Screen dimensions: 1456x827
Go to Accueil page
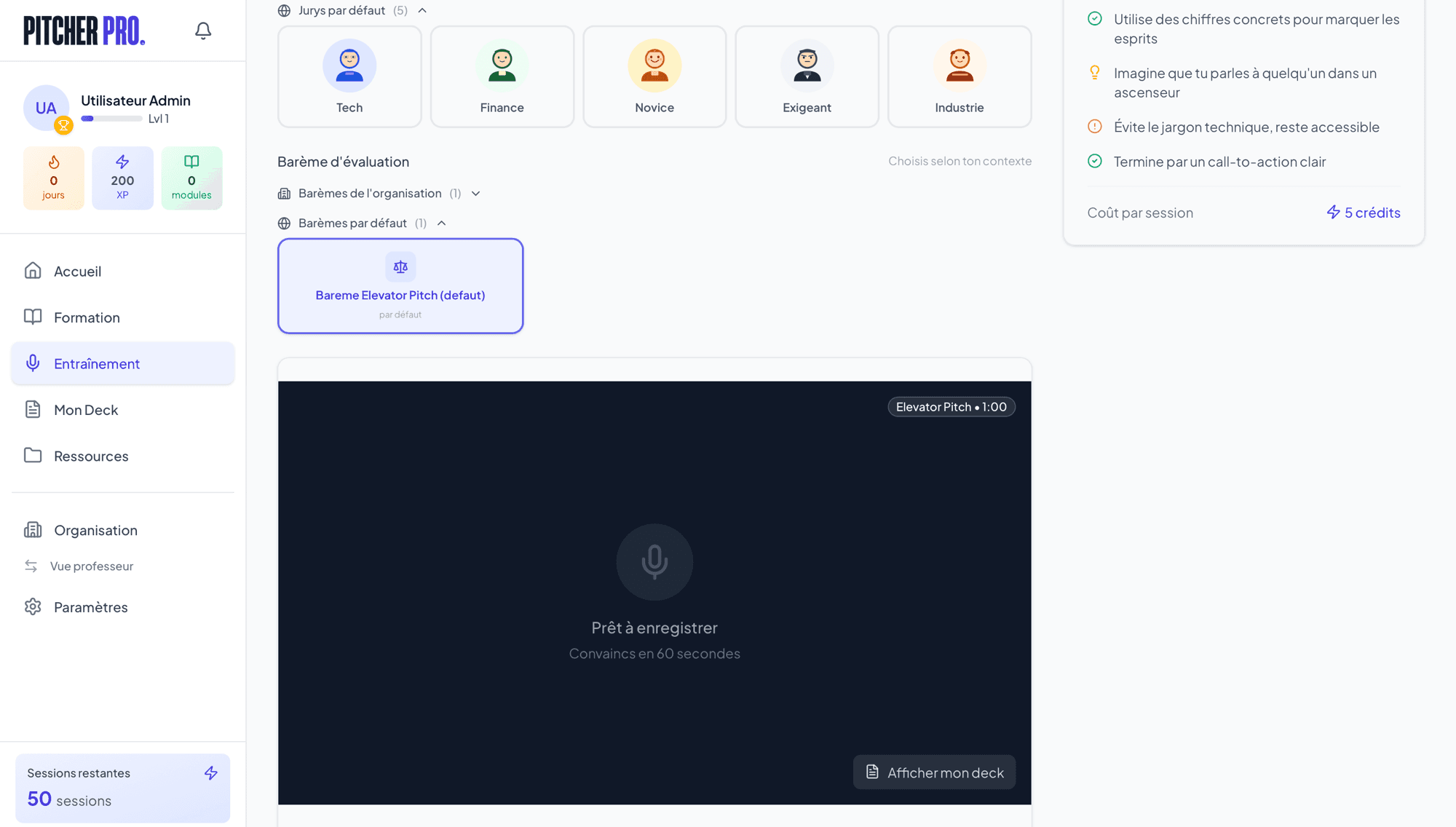[123, 271]
